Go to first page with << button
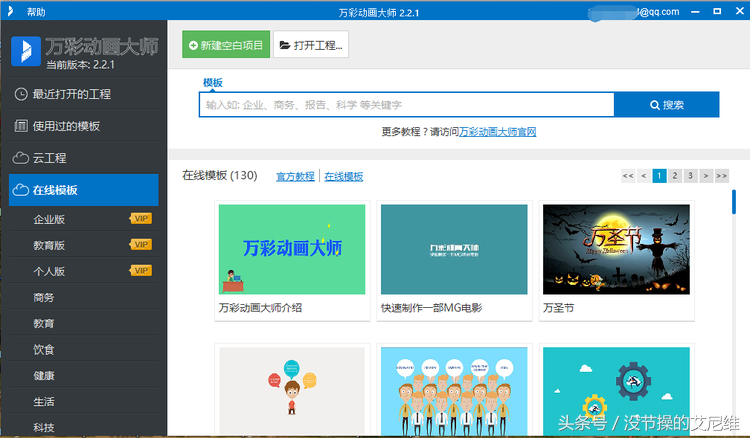 pos(628,176)
